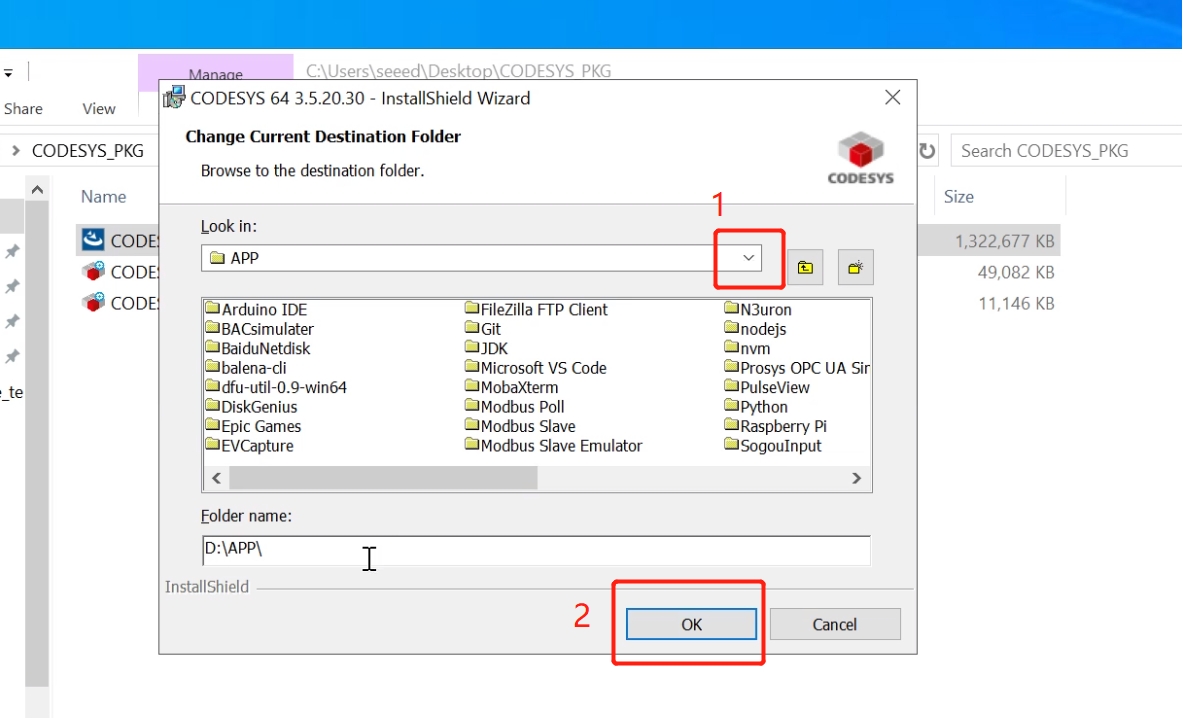
Task: Click the package icon of the 11,146 KB file
Action: tap(93, 302)
